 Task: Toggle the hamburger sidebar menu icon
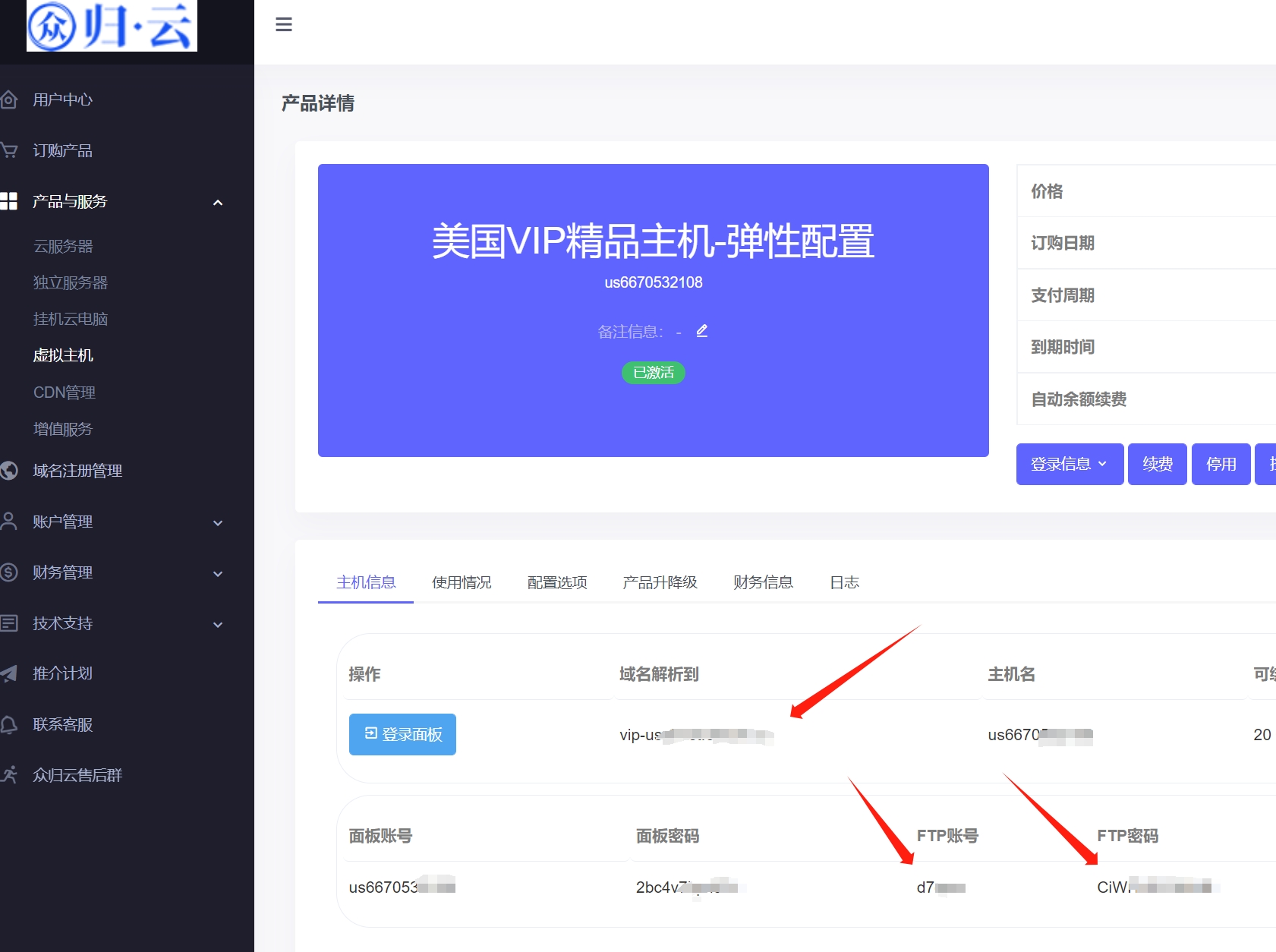pyautogui.click(x=284, y=24)
